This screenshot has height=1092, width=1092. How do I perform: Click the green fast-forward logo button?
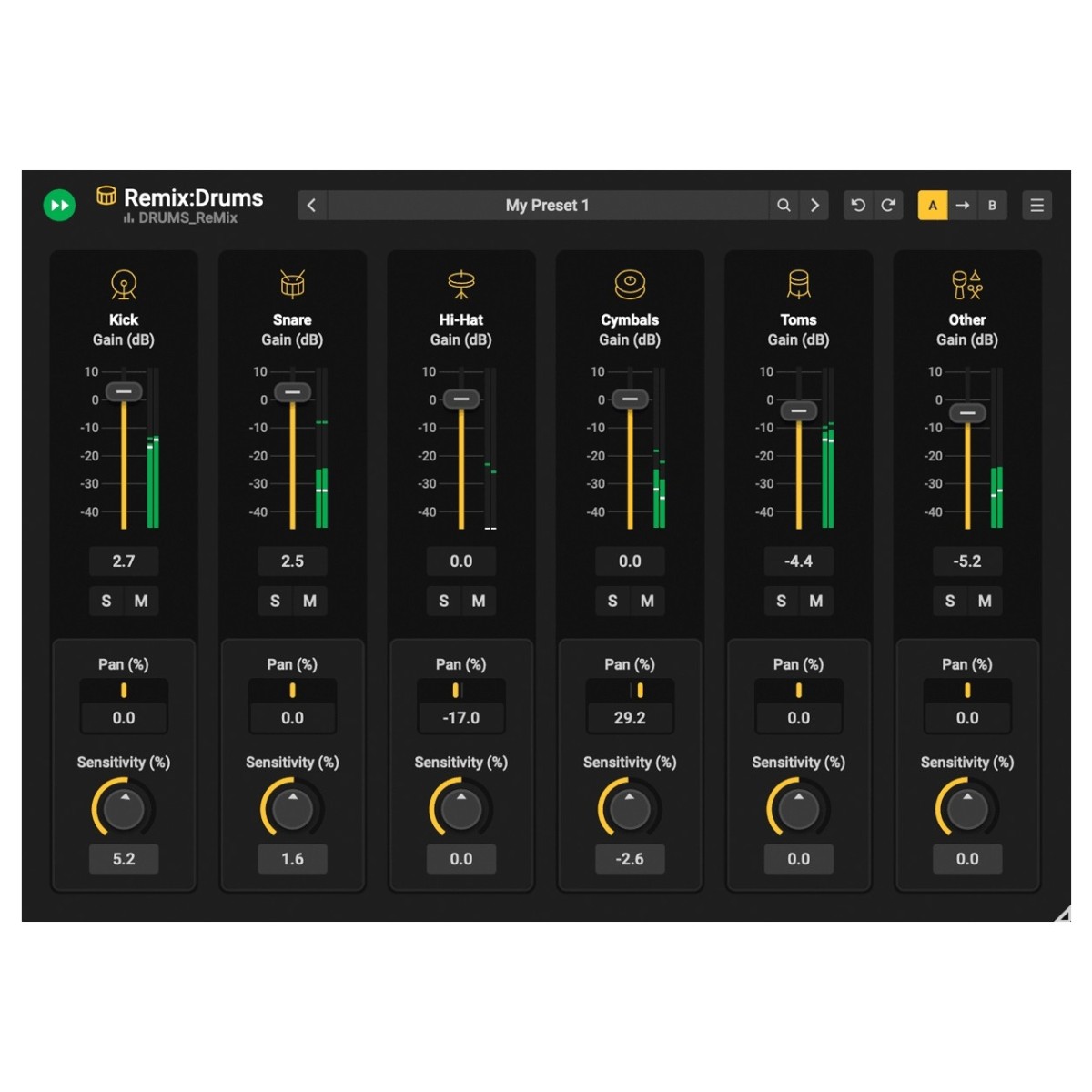(60, 206)
